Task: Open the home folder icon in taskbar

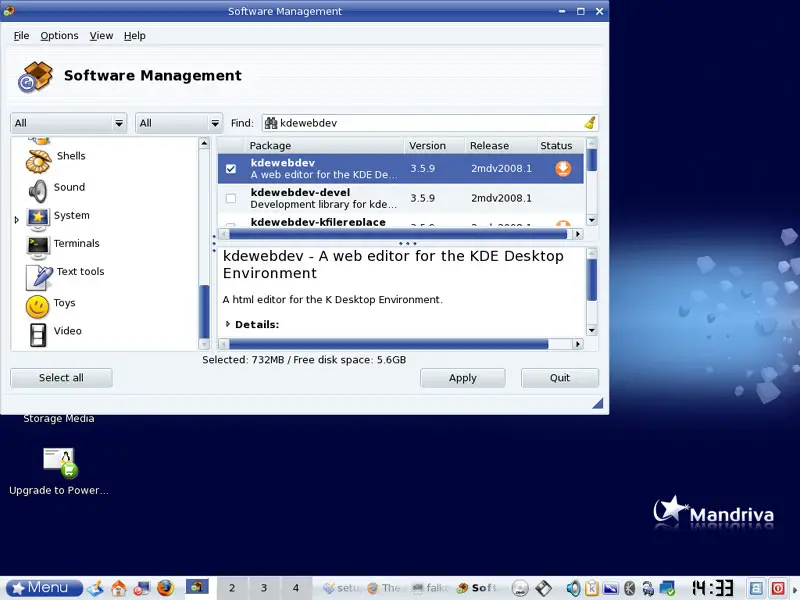Action: 118,588
